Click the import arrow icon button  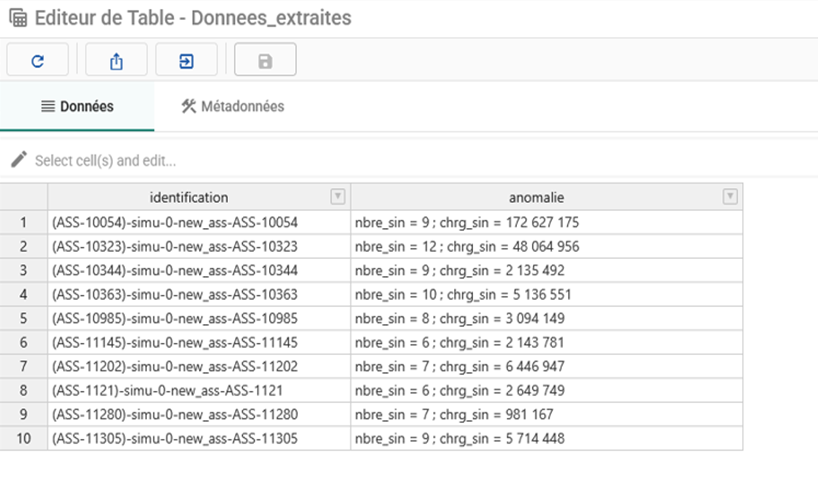coord(186,61)
